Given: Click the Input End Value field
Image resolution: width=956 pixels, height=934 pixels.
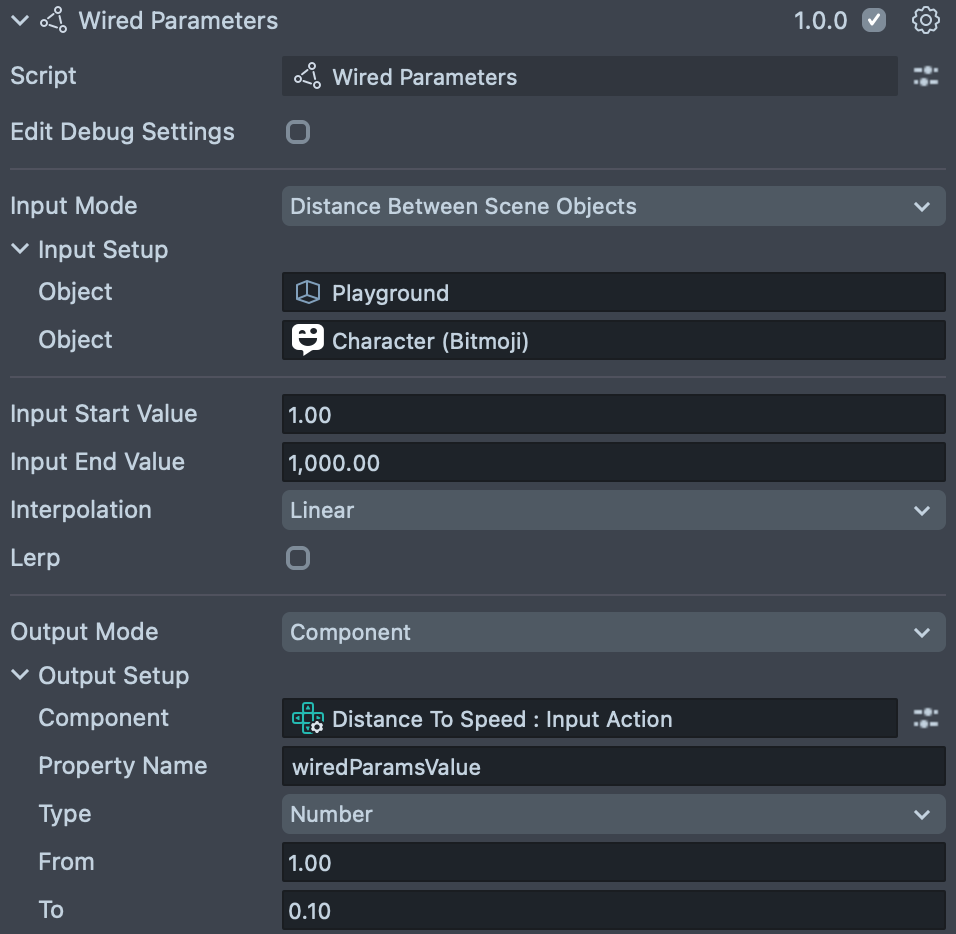Looking at the screenshot, I should [612, 463].
